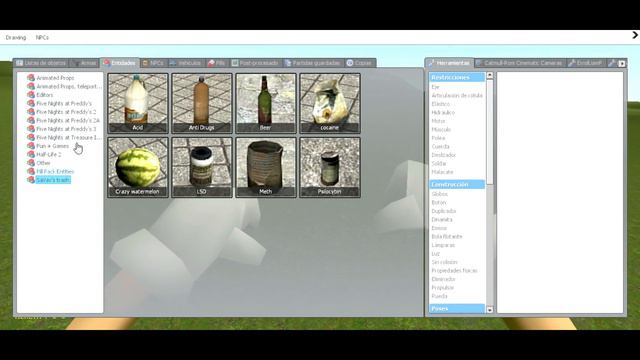The height and width of the screenshot is (360, 640).
Task: Select the Rueda tool
Action: pos(439,296)
